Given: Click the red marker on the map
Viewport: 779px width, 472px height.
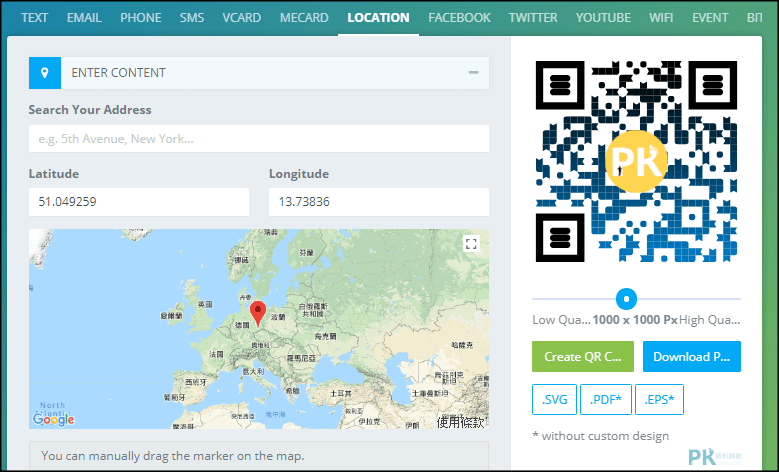Looking at the screenshot, I should pyautogui.click(x=257, y=314).
